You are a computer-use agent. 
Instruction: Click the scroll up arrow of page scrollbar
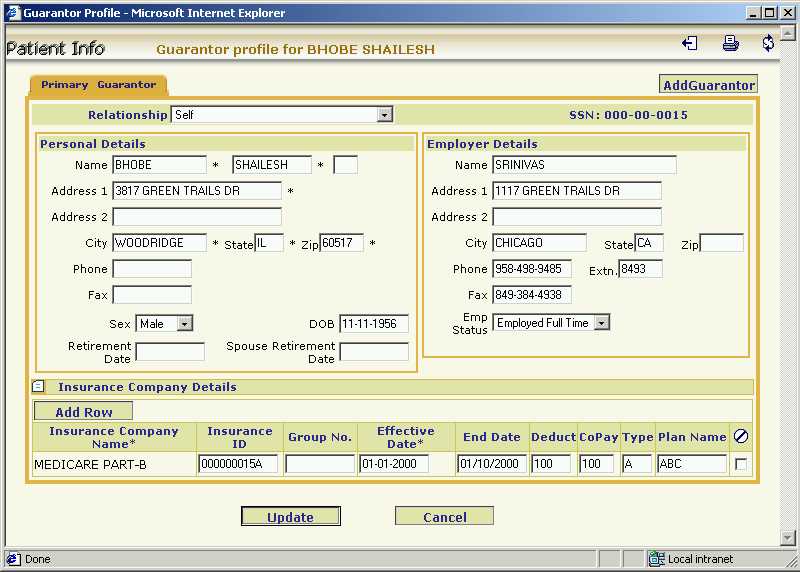tap(788, 33)
